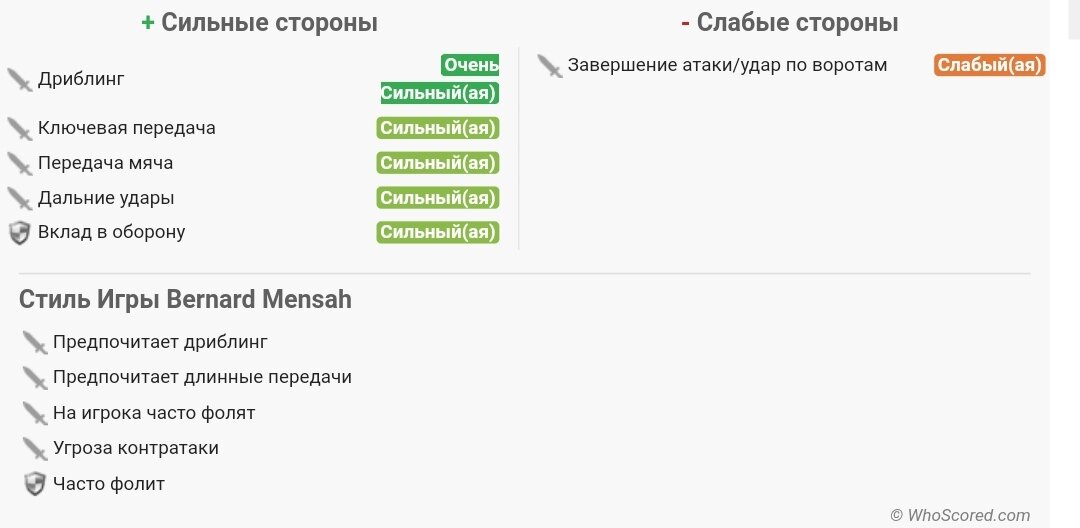1080x528 pixels.
Task: Click the dark green Очень Сильный(ая) badge
Action: (x=440, y=79)
